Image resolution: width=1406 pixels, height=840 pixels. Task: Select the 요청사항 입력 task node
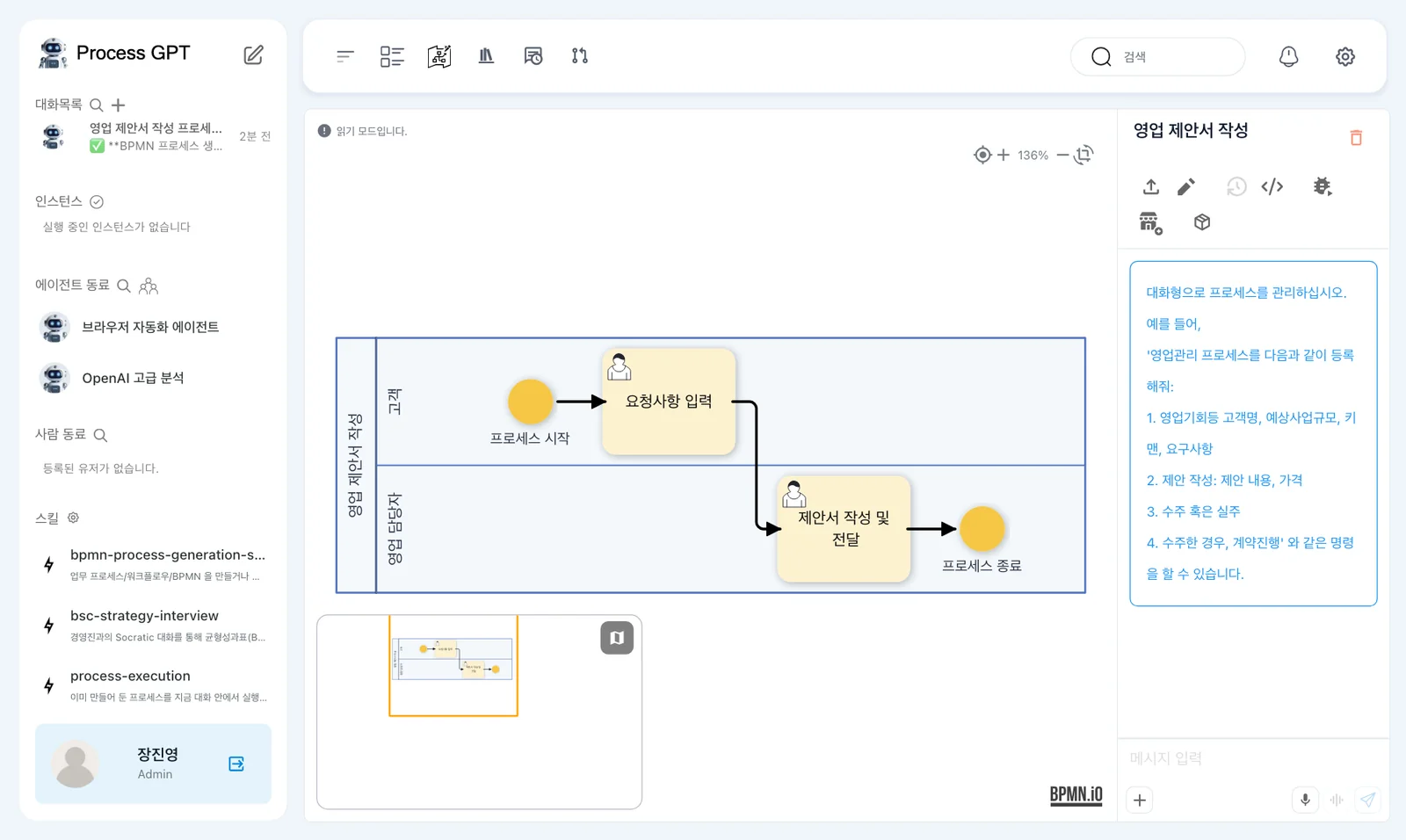(x=669, y=402)
